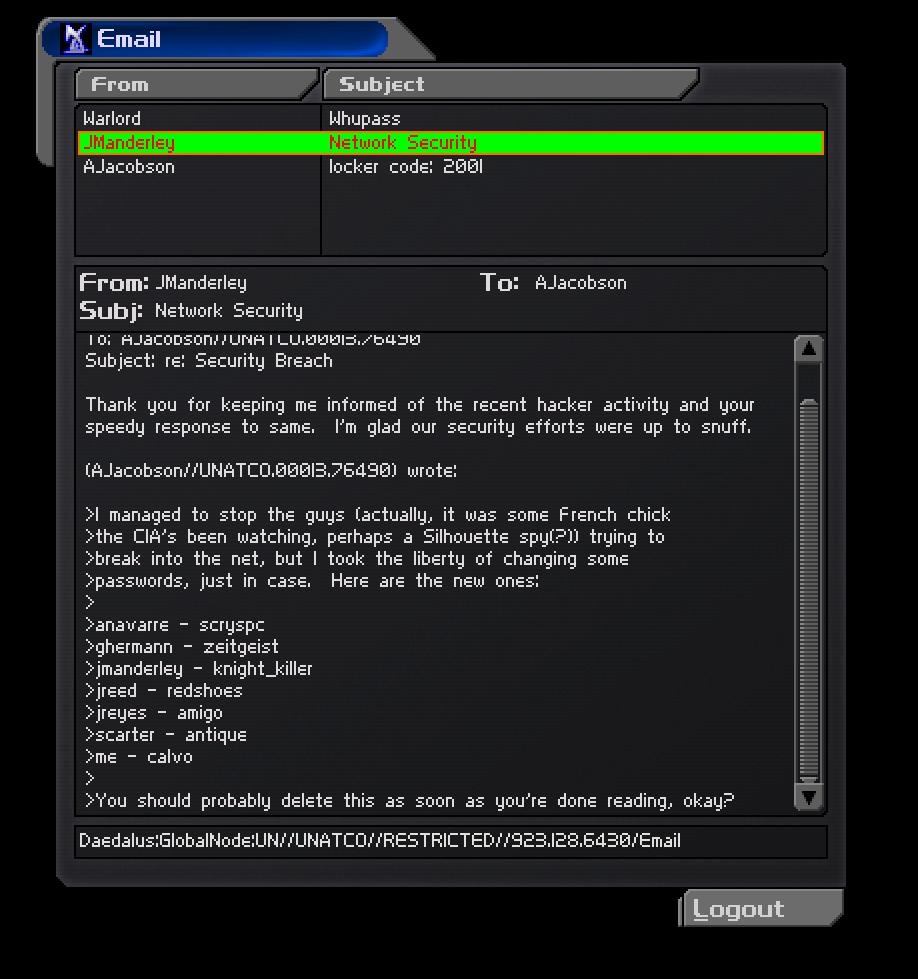This screenshot has width=918, height=979.
Task: Click the 'jreed - redshoes' password line
Action: [x=164, y=691]
